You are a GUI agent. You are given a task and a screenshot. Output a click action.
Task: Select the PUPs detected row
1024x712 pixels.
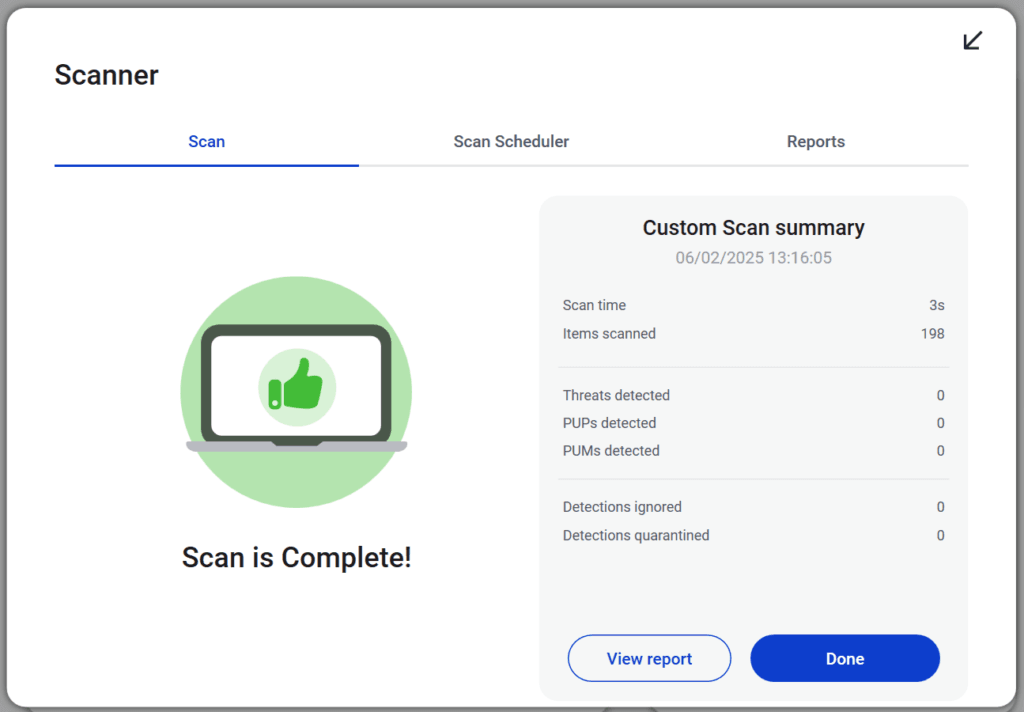(x=610, y=423)
